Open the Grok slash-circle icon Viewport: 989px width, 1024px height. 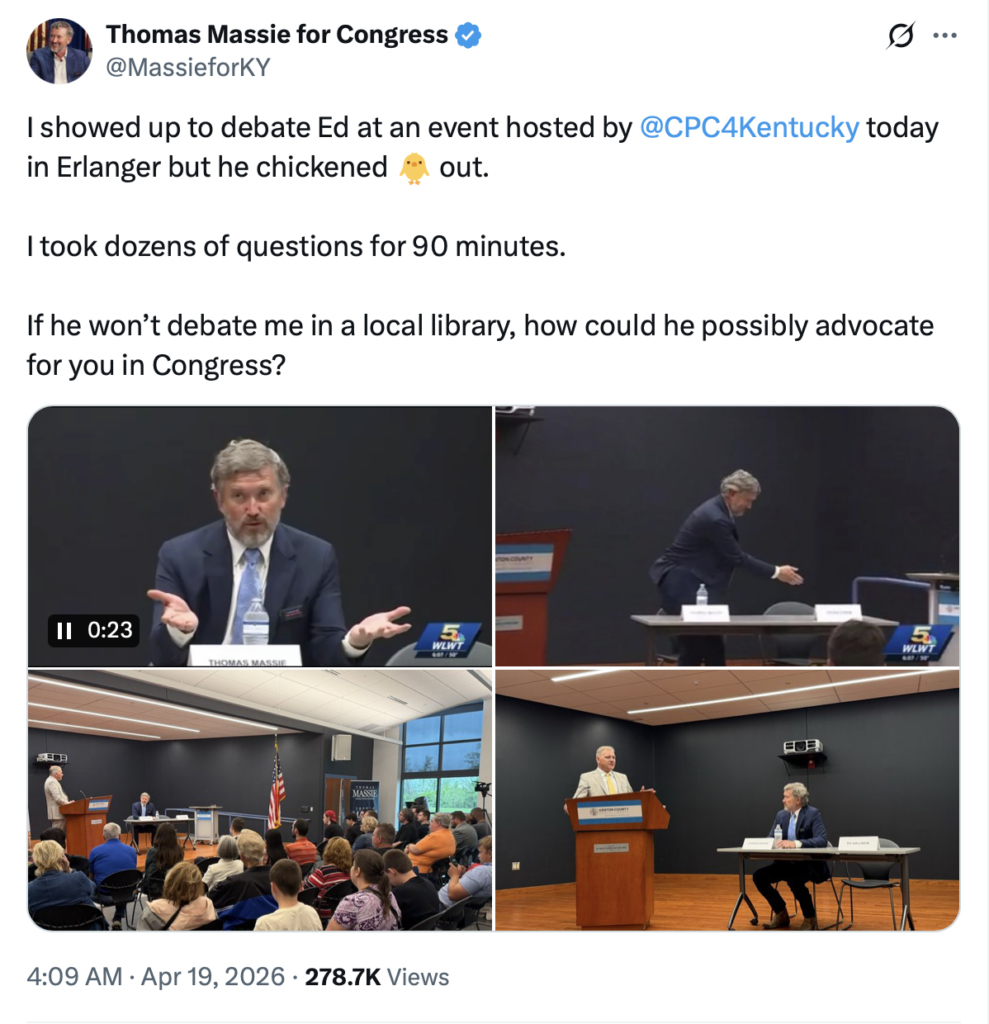tap(900, 35)
